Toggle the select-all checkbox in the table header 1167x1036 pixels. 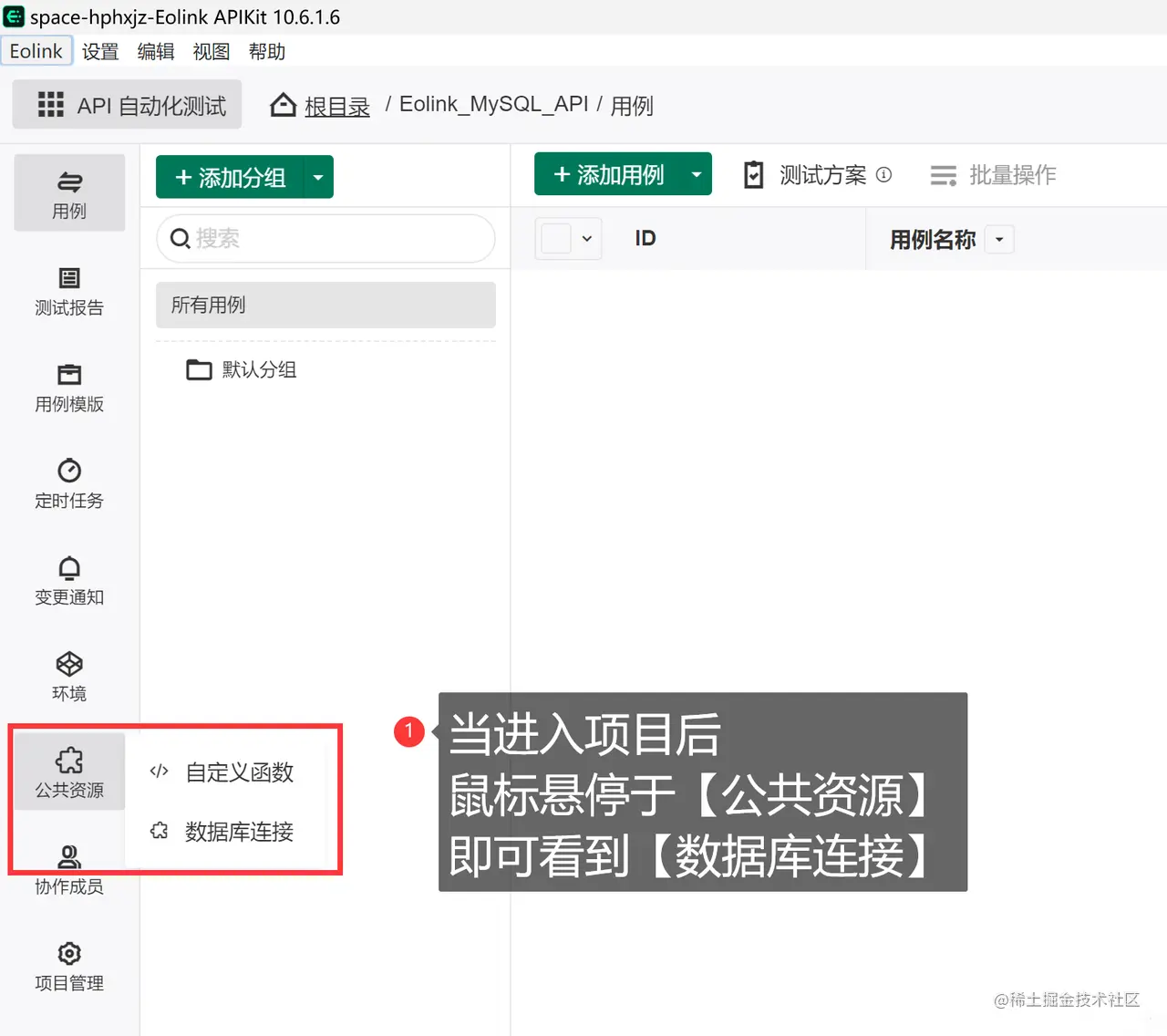556,239
